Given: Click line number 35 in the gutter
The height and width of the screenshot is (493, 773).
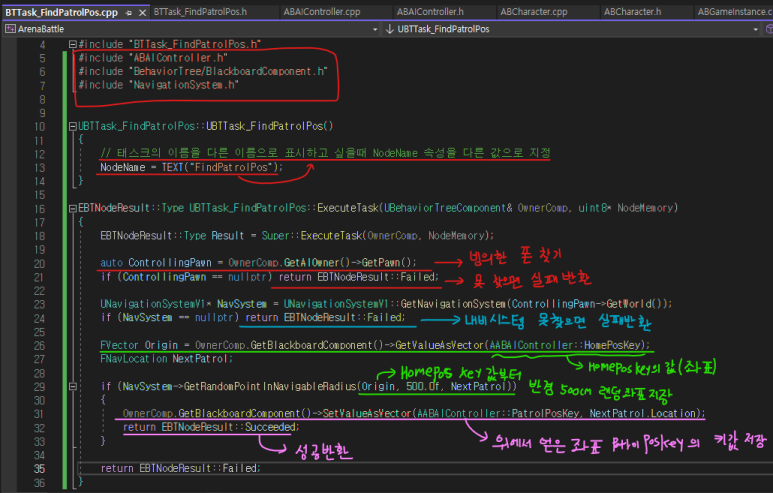Looking at the screenshot, I should [39, 468].
